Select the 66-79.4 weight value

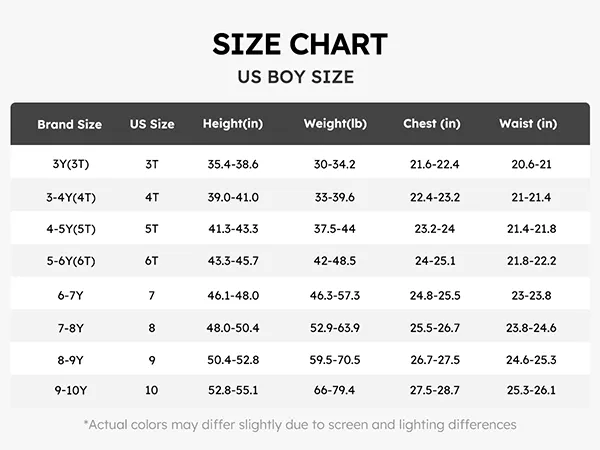click(335, 391)
